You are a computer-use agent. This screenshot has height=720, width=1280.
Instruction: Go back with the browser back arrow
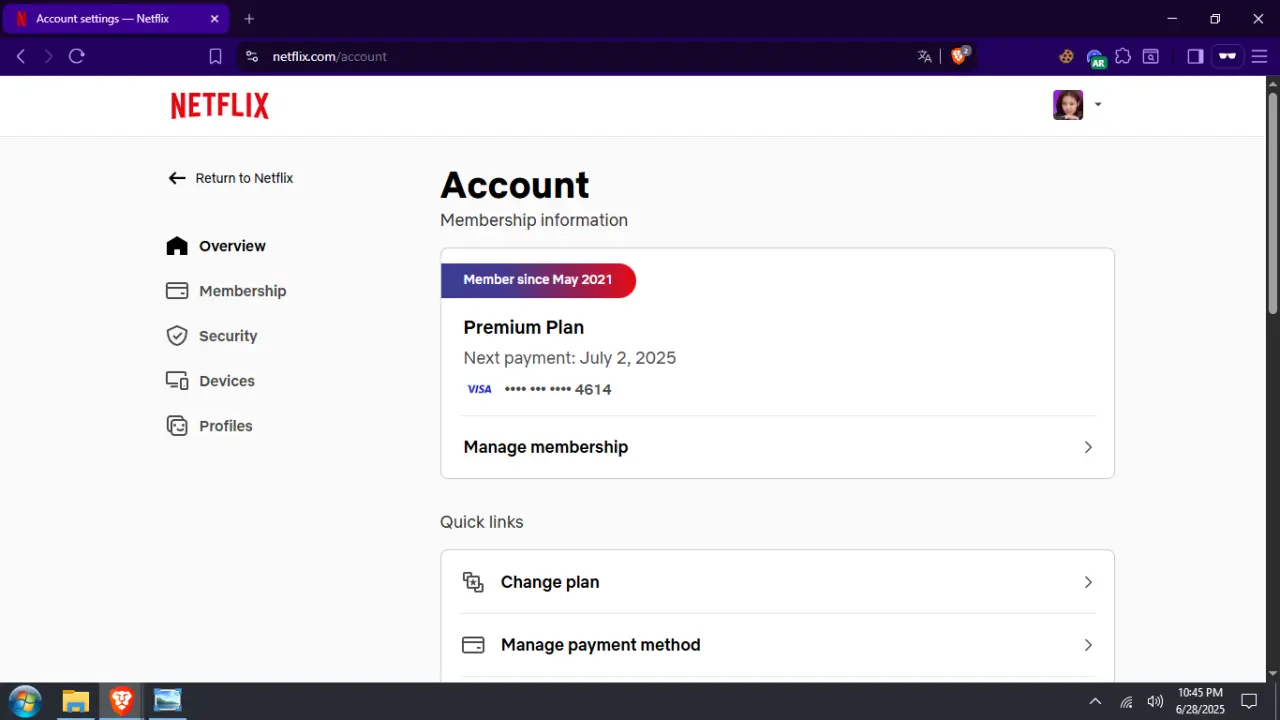click(x=21, y=56)
